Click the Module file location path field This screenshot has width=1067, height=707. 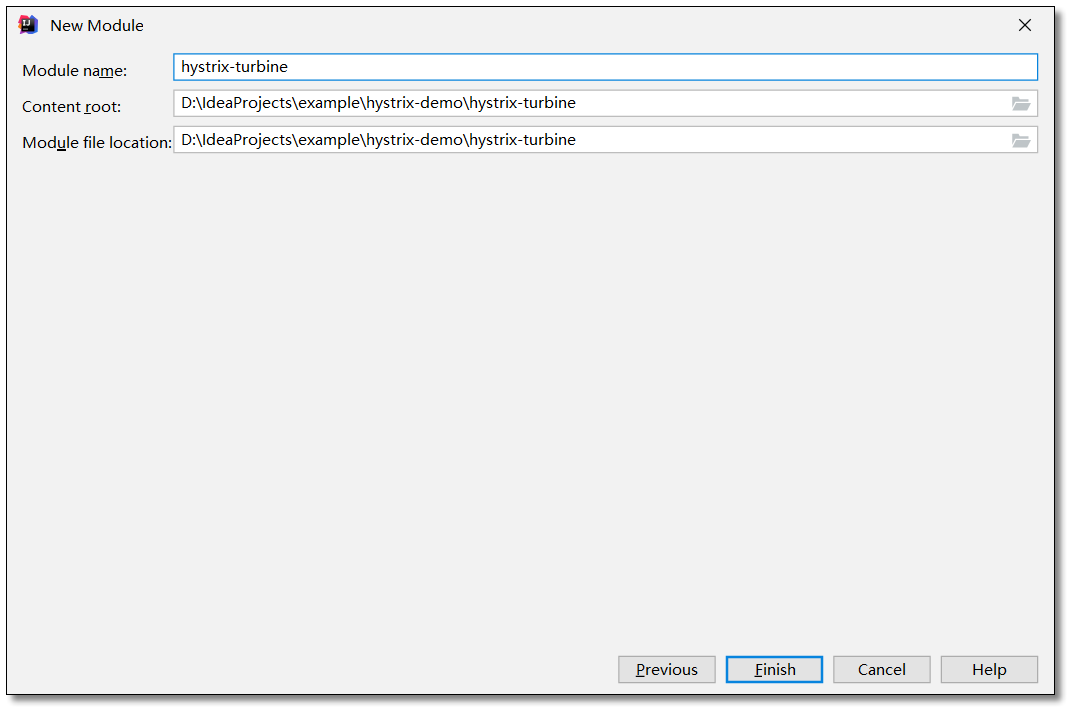pos(605,139)
